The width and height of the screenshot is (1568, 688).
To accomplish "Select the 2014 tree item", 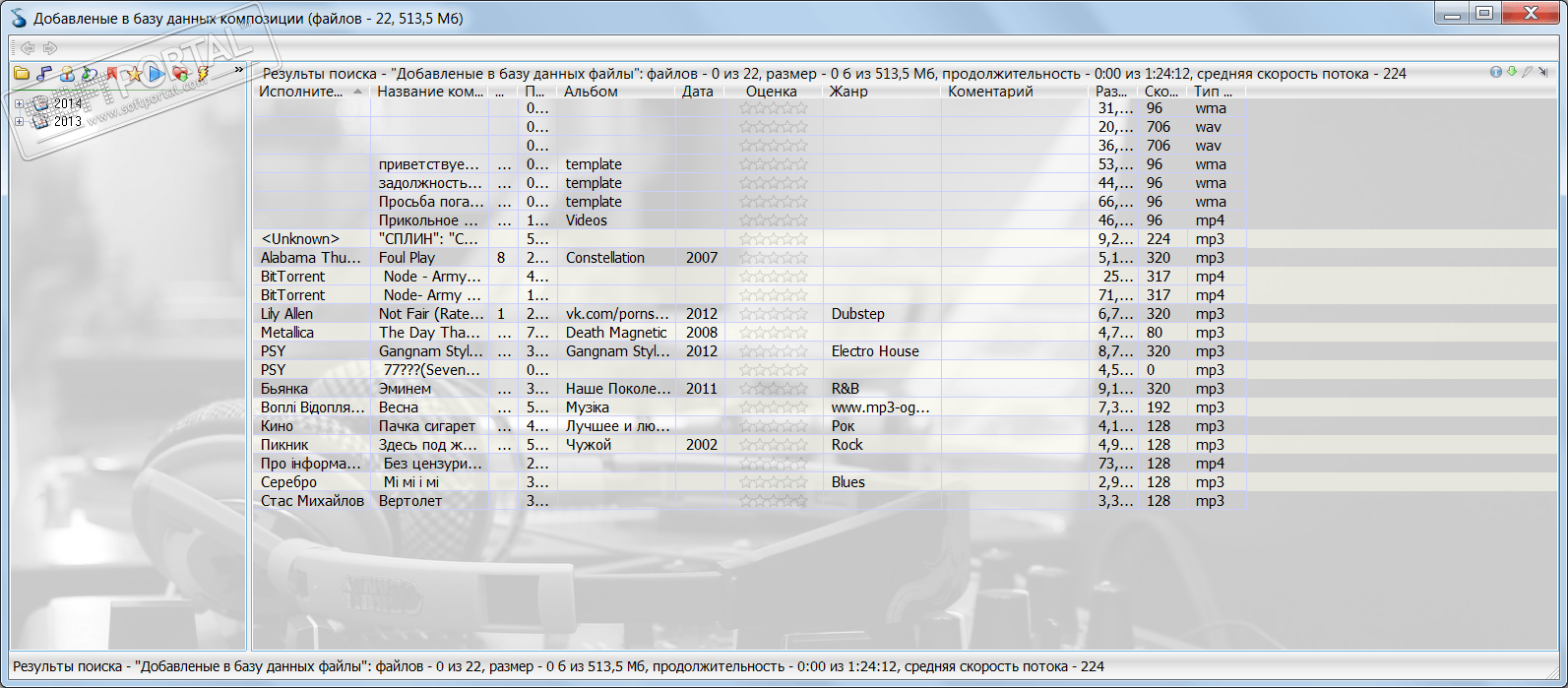I will point(68,103).
